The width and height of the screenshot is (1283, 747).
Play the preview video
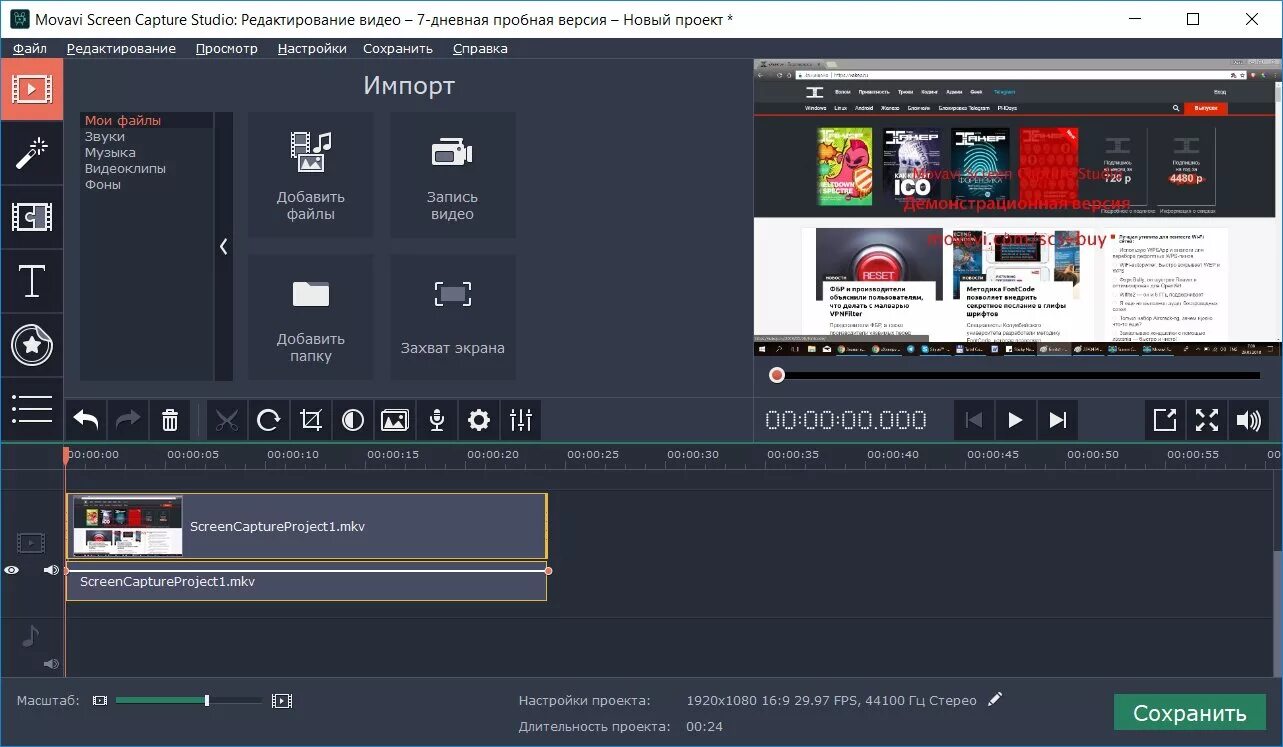[1015, 420]
